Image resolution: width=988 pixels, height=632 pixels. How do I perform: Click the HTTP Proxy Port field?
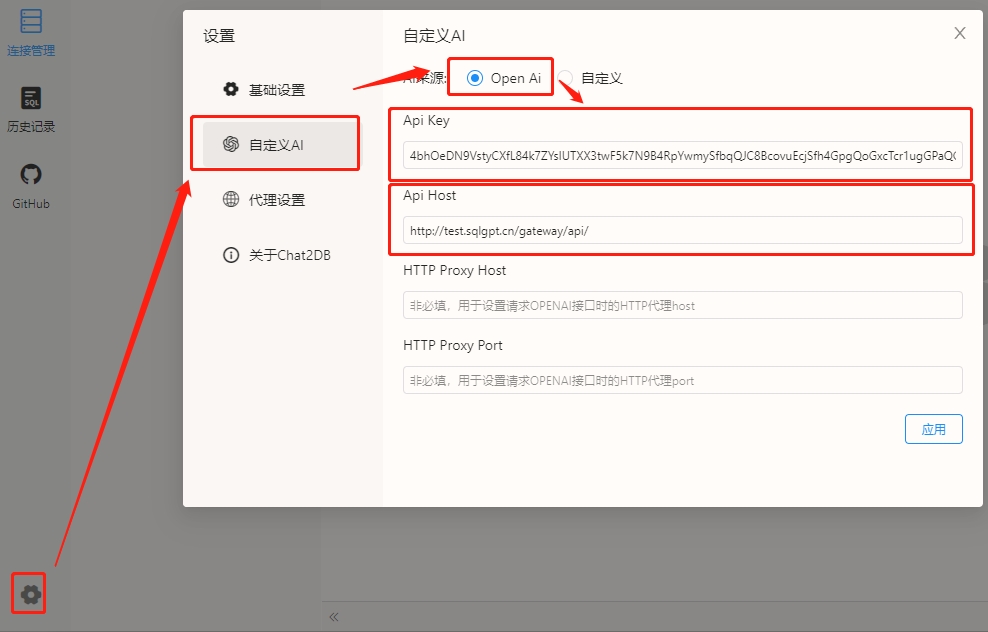coord(682,380)
